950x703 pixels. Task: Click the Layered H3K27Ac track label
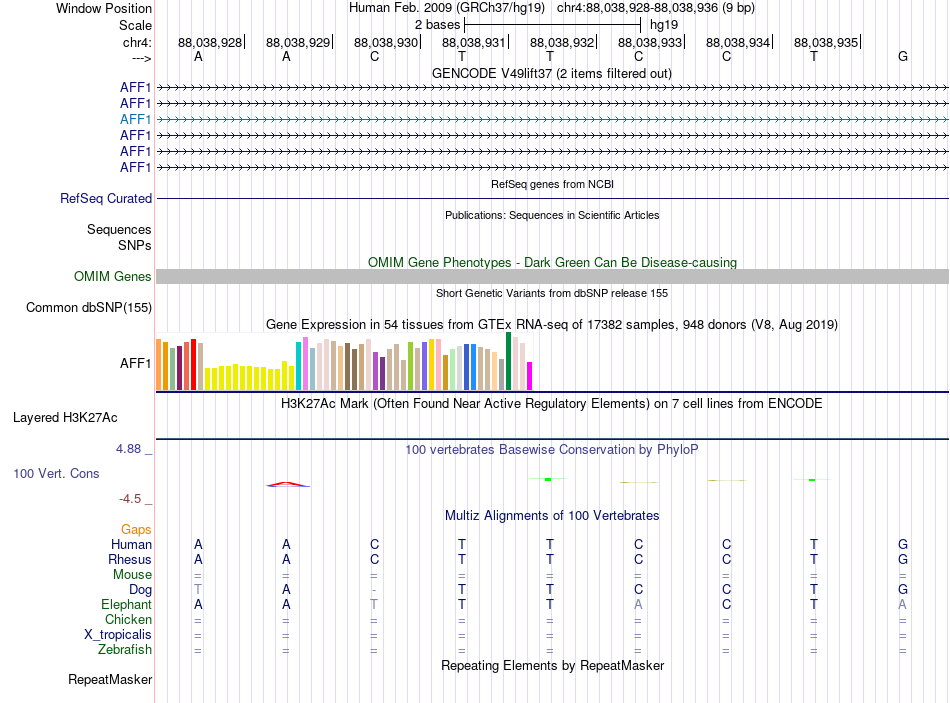[65, 418]
